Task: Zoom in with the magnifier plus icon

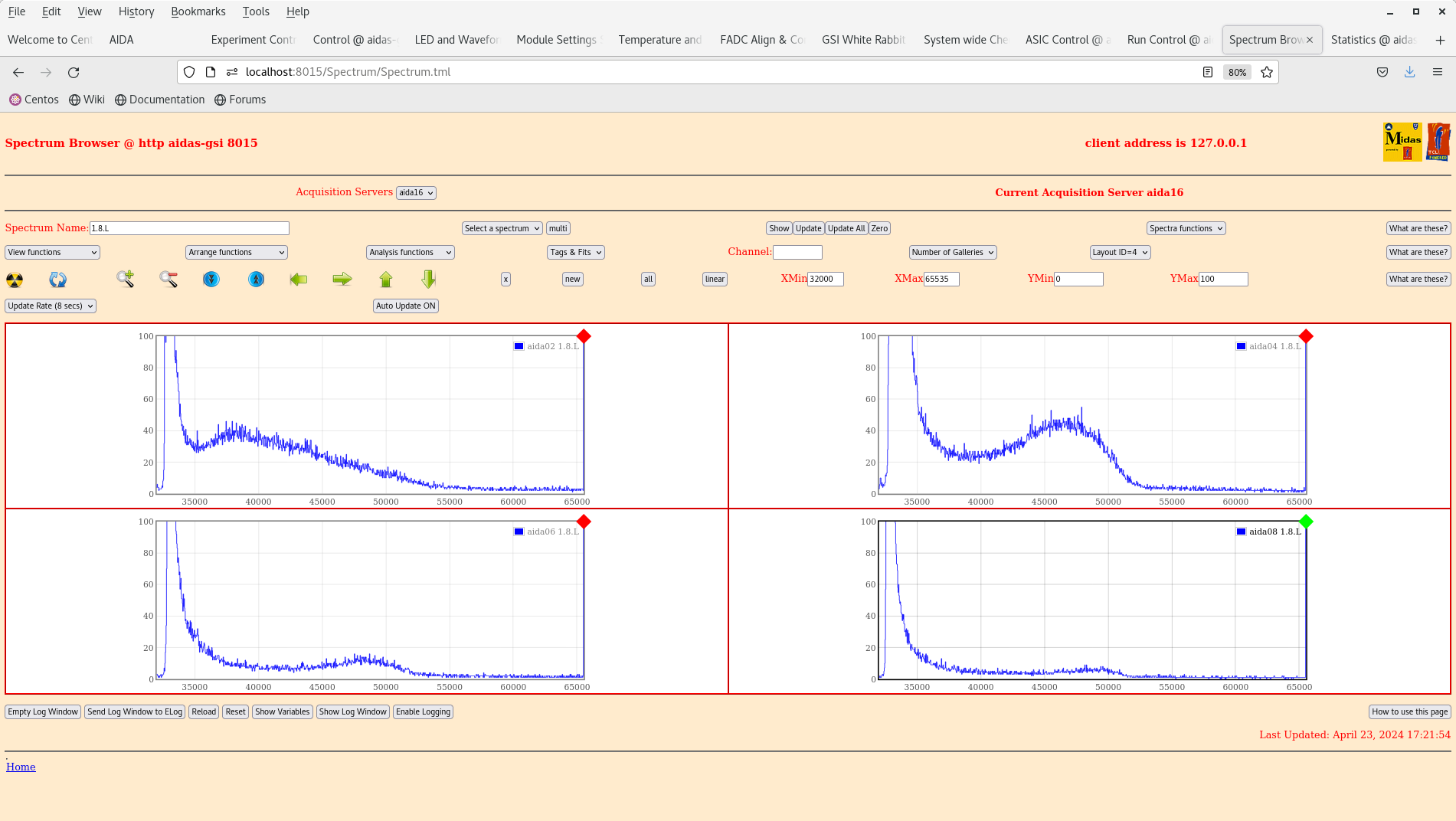Action: pos(125,280)
